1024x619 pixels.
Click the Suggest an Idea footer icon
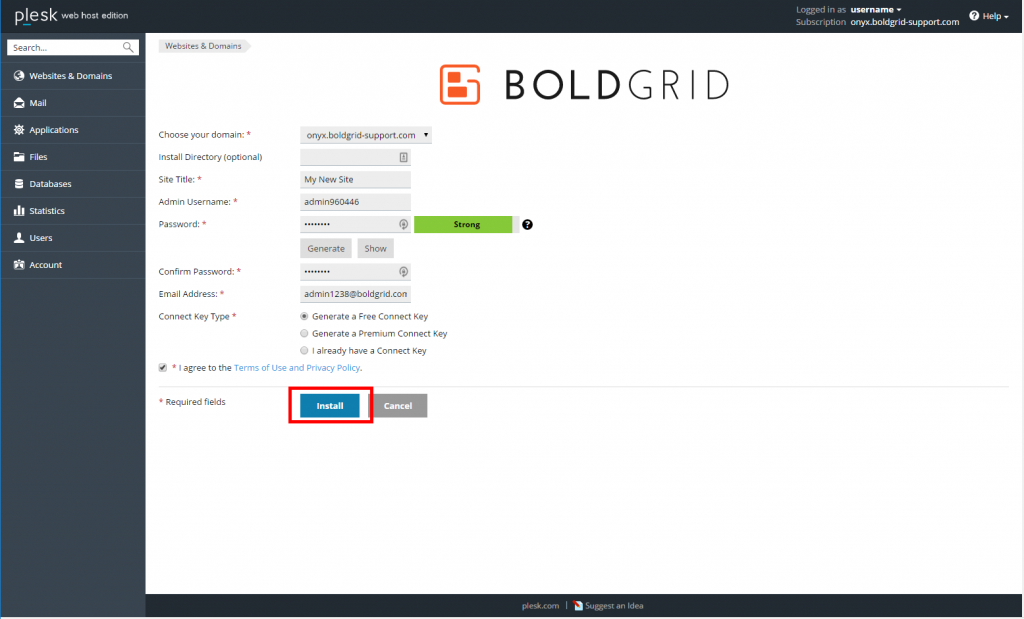578,606
